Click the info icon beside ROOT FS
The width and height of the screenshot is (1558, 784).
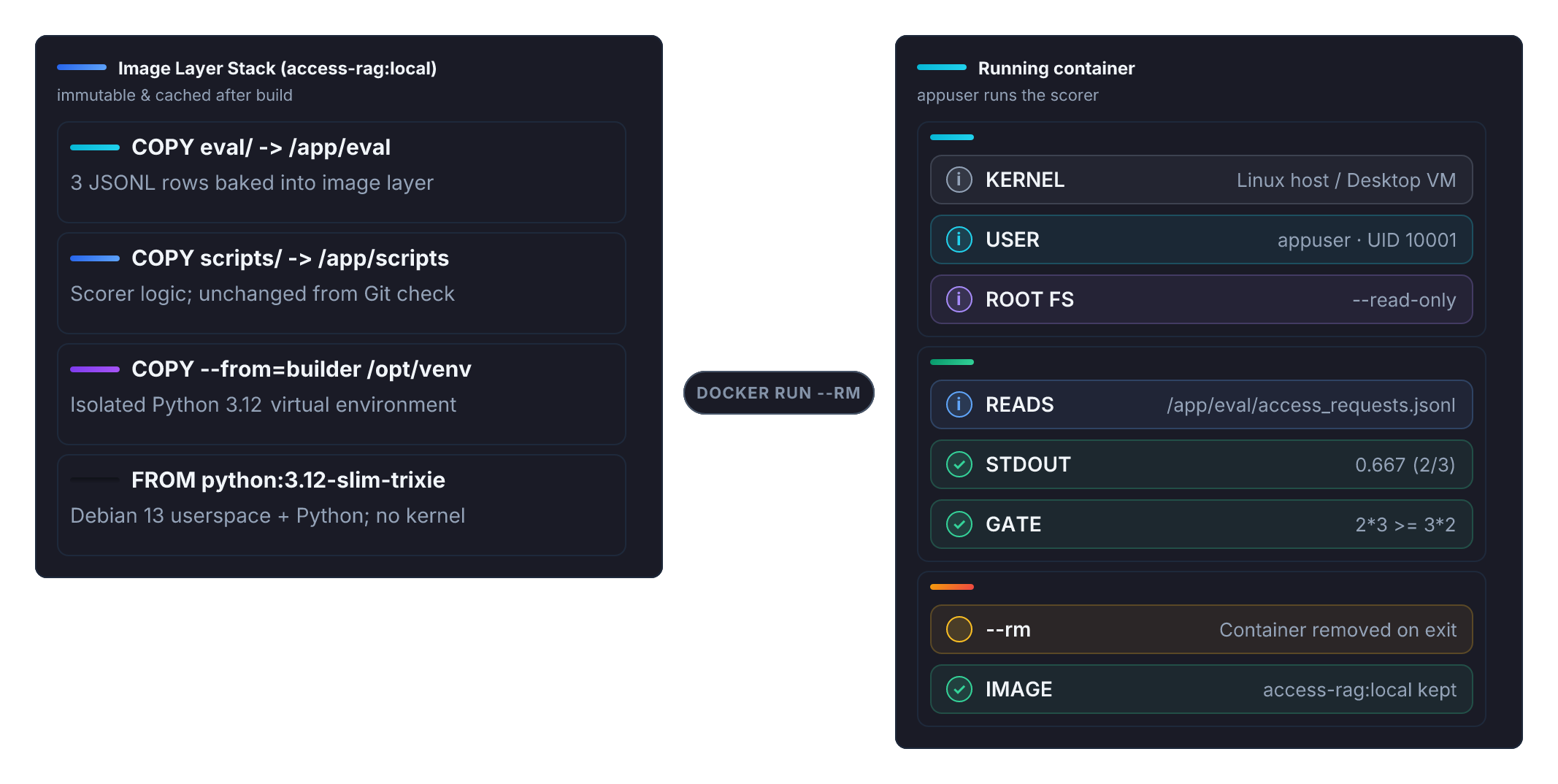pyautogui.click(x=959, y=299)
